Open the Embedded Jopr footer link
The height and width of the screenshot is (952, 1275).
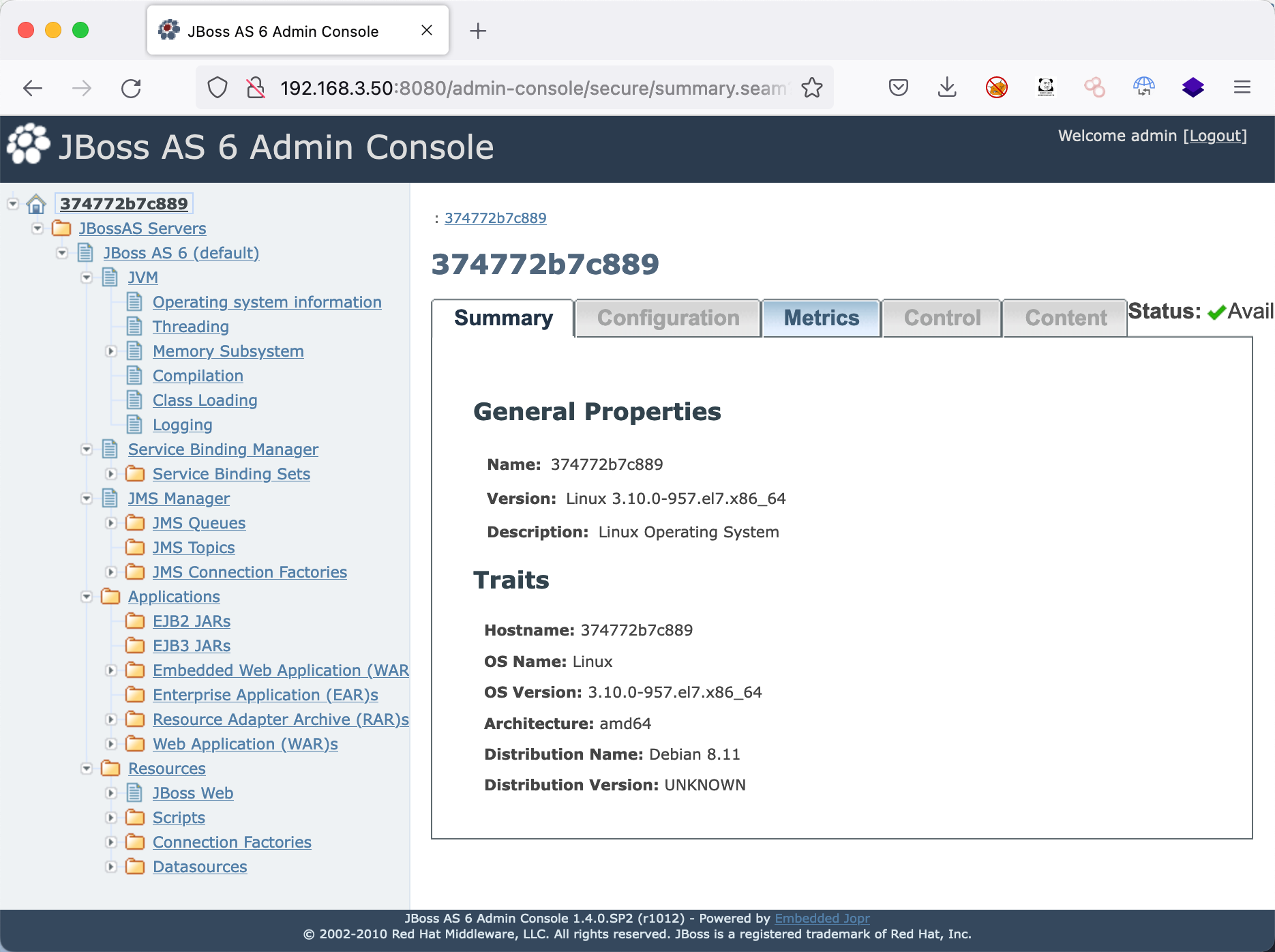822,919
